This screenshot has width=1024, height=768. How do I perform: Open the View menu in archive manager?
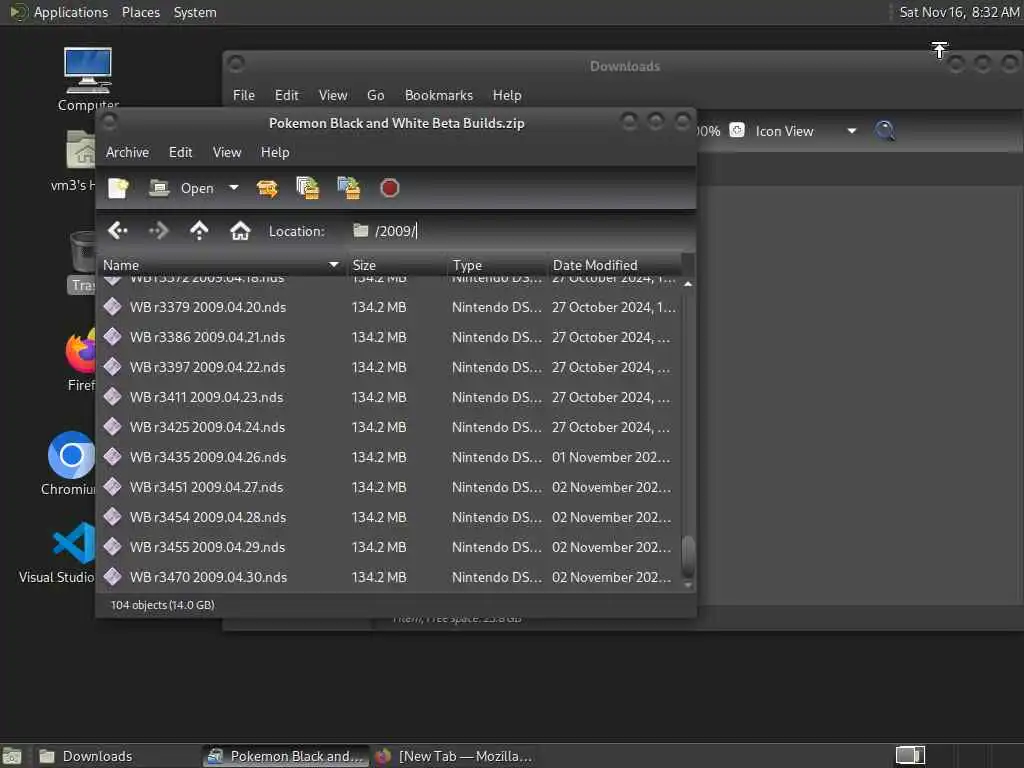coord(227,152)
